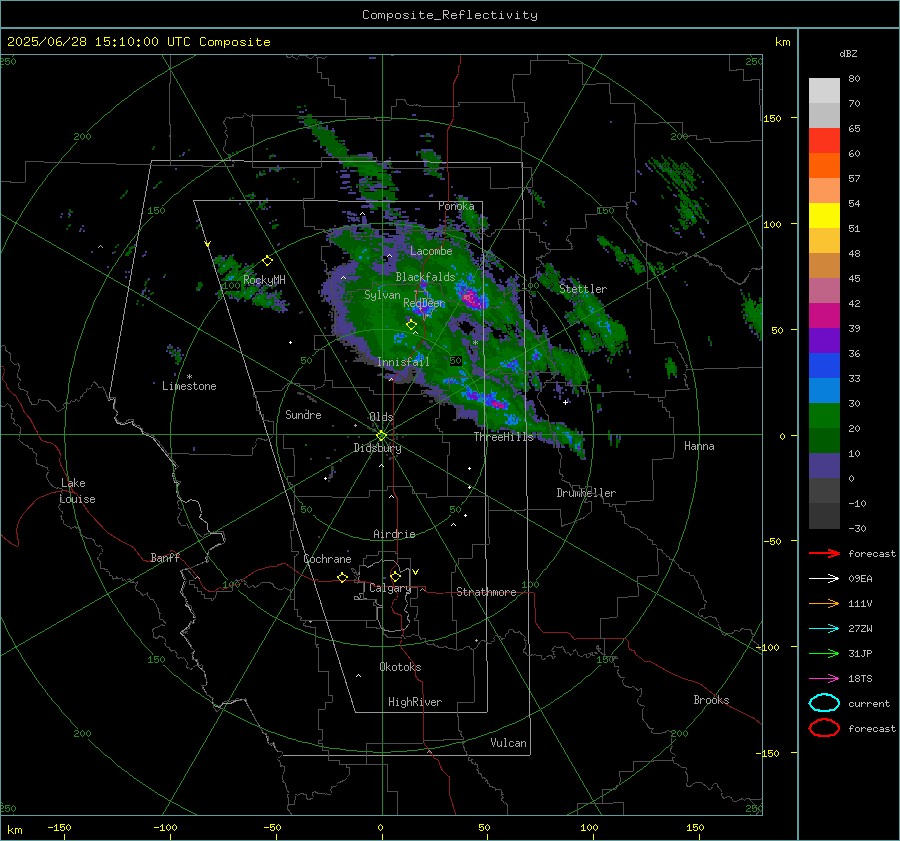Click the Stettler city label
900x841 pixels.
tap(583, 289)
